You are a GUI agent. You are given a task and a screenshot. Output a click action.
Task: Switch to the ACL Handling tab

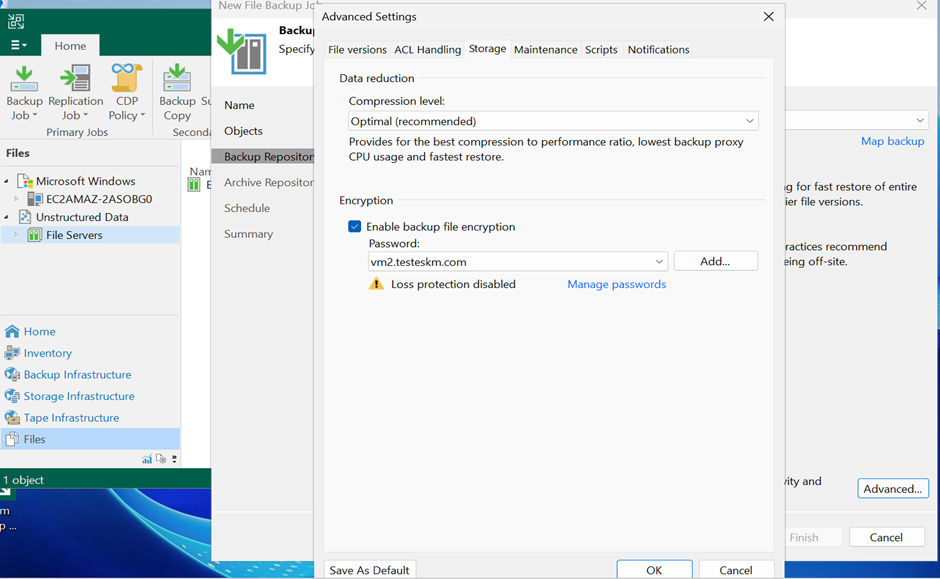(x=427, y=50)
